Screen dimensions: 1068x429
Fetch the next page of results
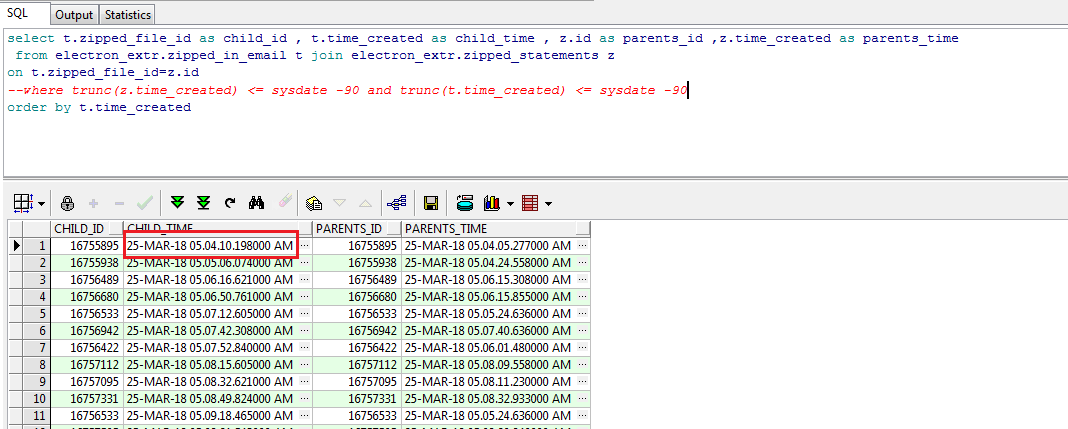[x=179, y=203]
